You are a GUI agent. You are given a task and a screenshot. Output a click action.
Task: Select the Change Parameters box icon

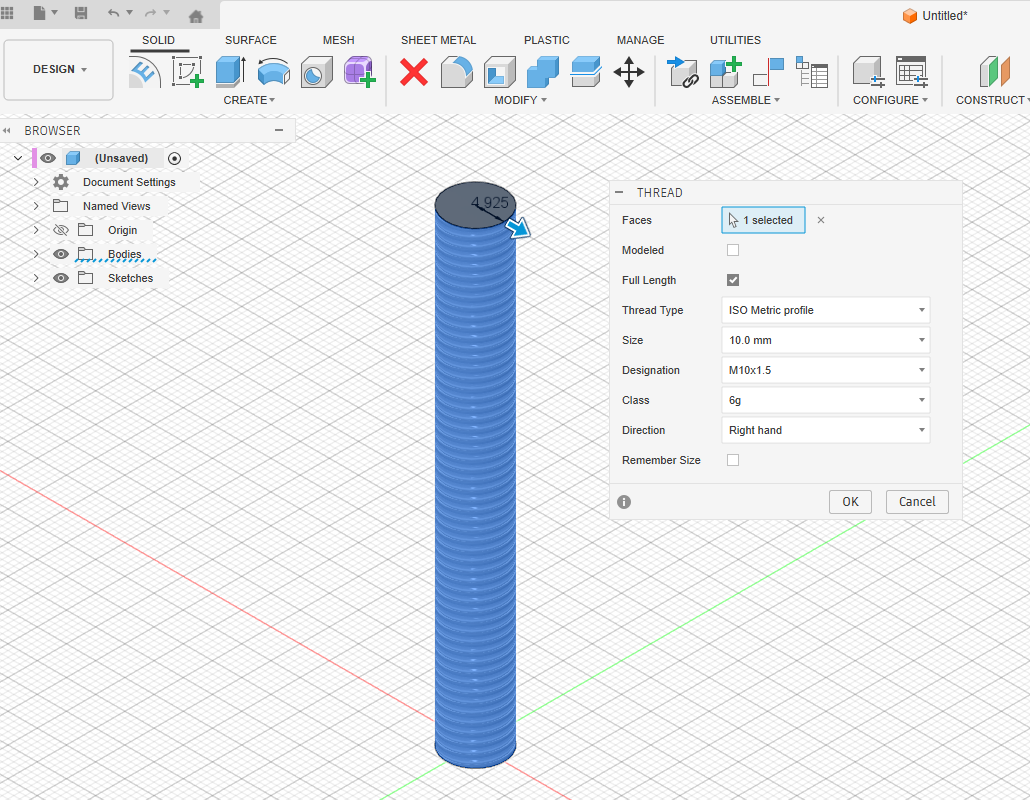point(868,72)
